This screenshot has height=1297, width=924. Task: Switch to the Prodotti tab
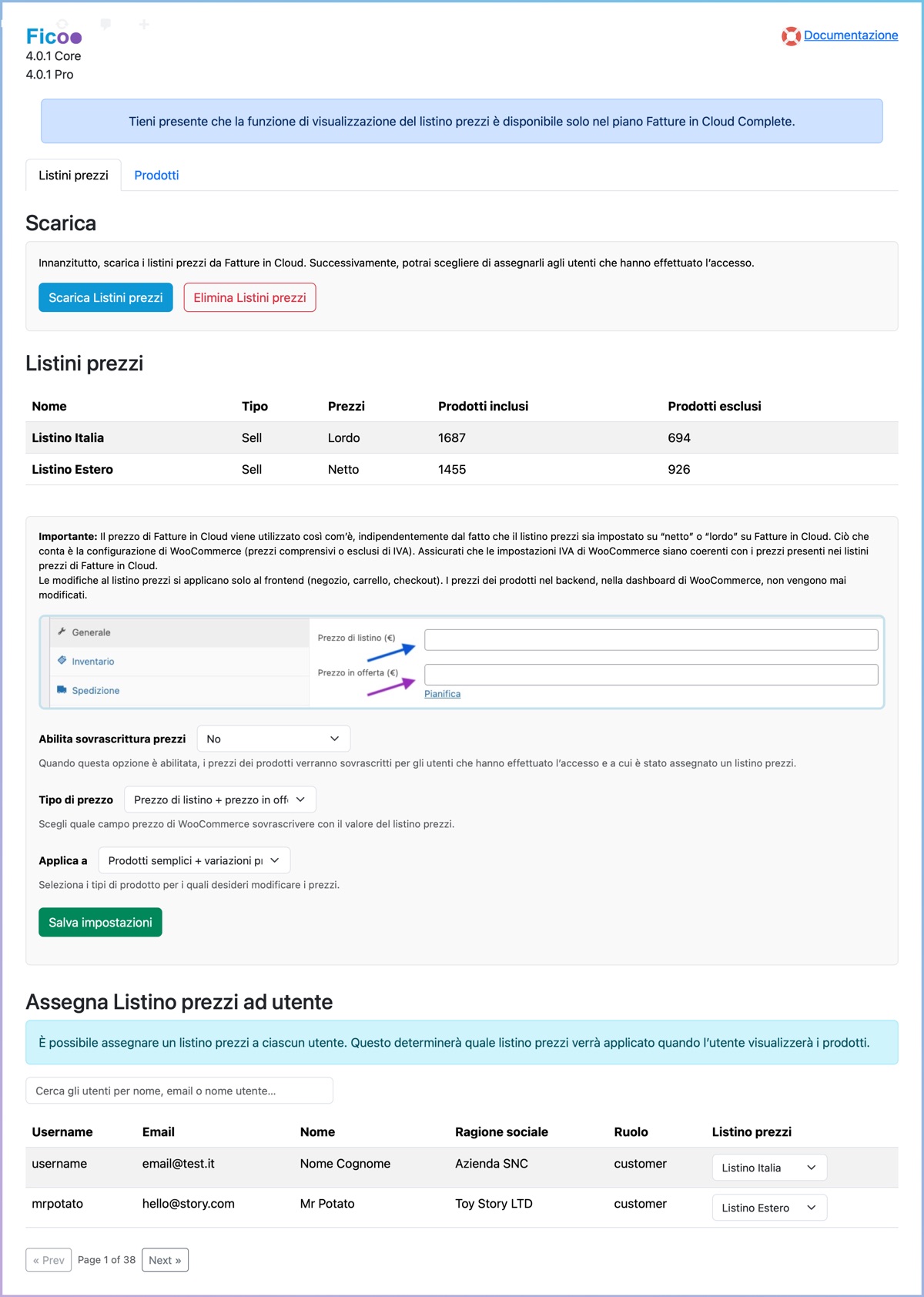click(156, 176)
